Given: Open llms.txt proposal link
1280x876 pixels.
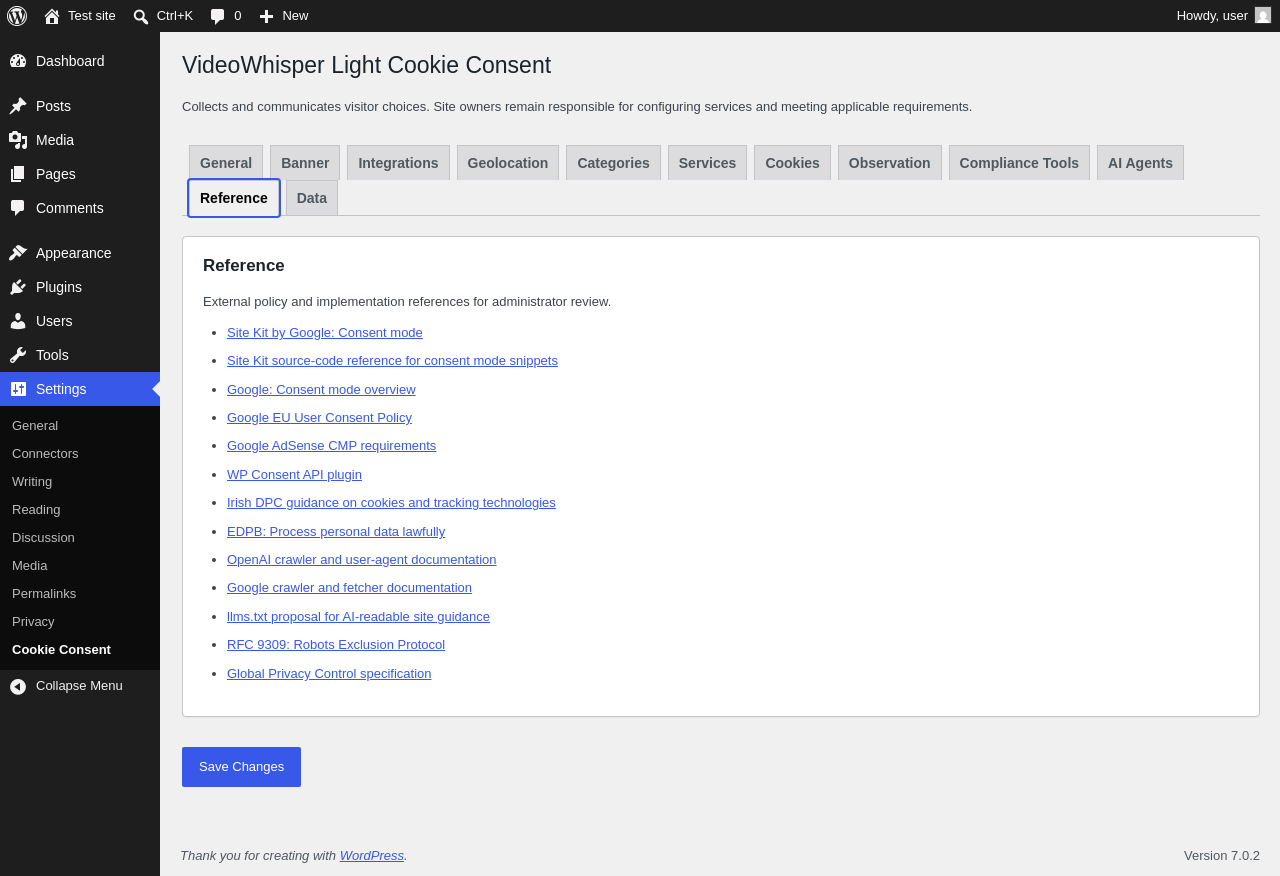Looking at the screenshot, I should click(358, 617).
